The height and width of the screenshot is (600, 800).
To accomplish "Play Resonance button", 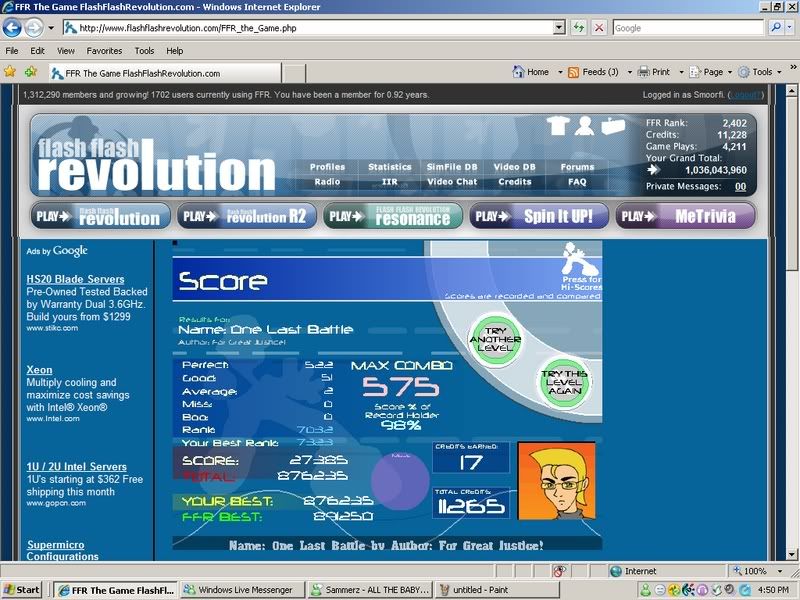I will pos(393,216).
